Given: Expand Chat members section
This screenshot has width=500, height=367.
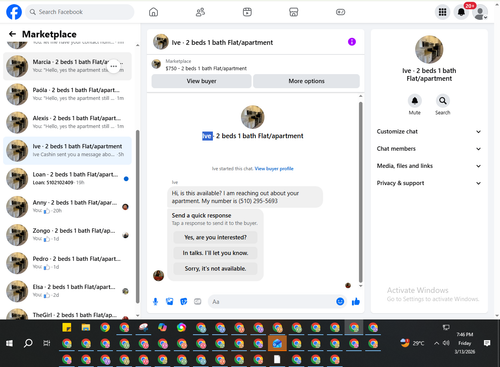Looking at the screenshot, I should (429, 149).
